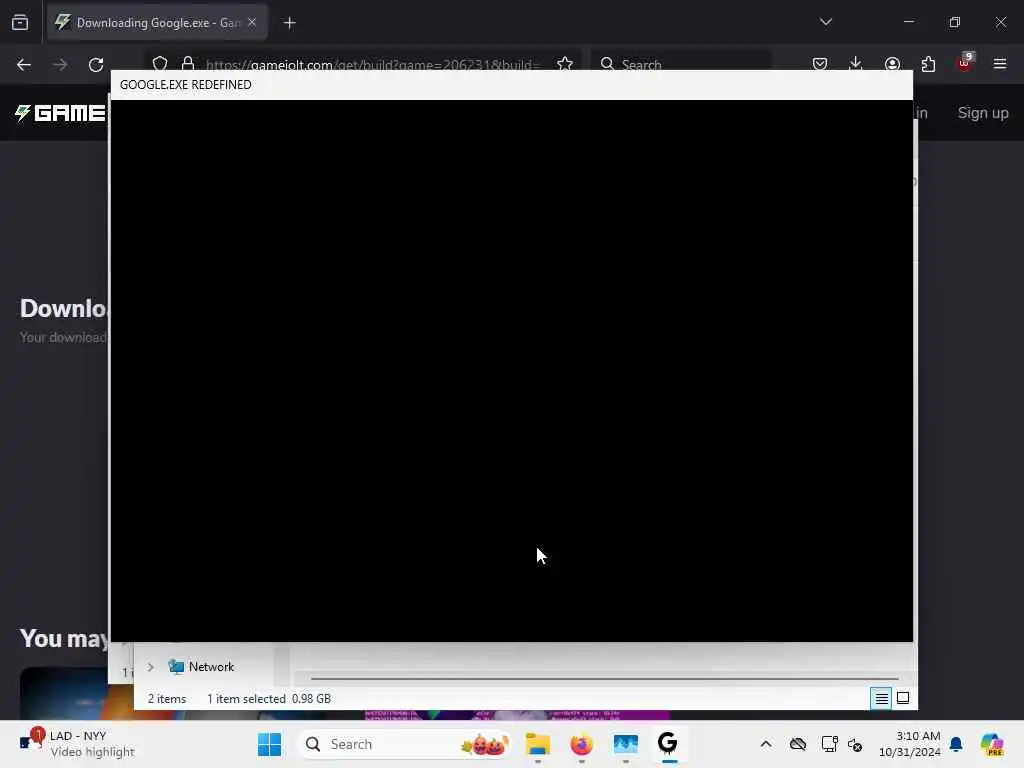Click the muted volume tray icon
Screen dimensions: 1024x768
click(x=856, y=744)
